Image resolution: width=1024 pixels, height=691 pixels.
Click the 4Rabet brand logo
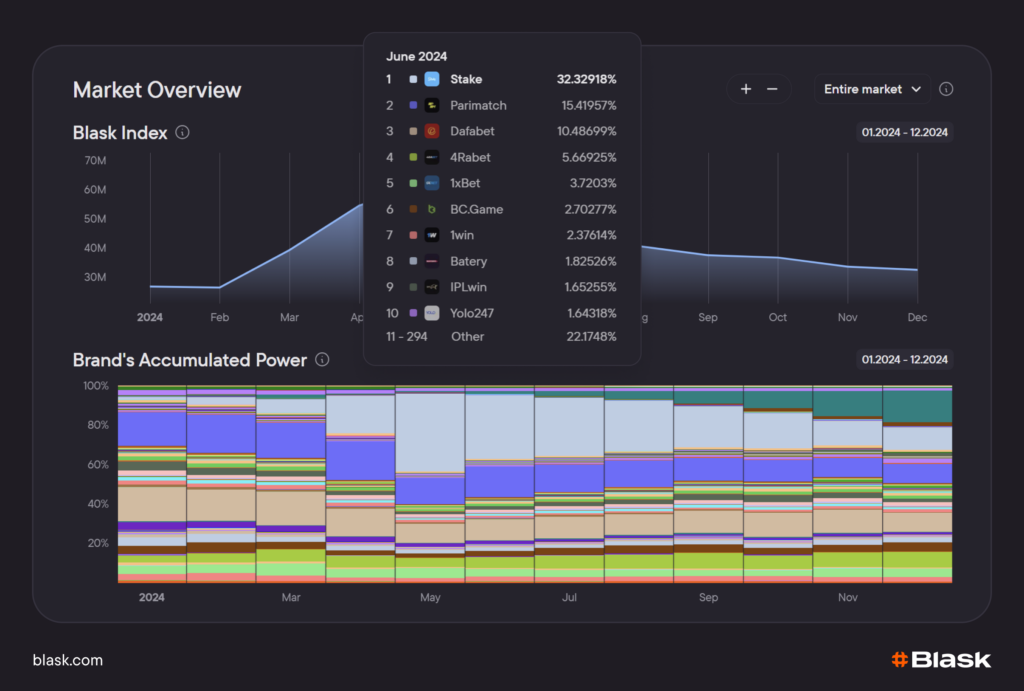tap(432, 157)
